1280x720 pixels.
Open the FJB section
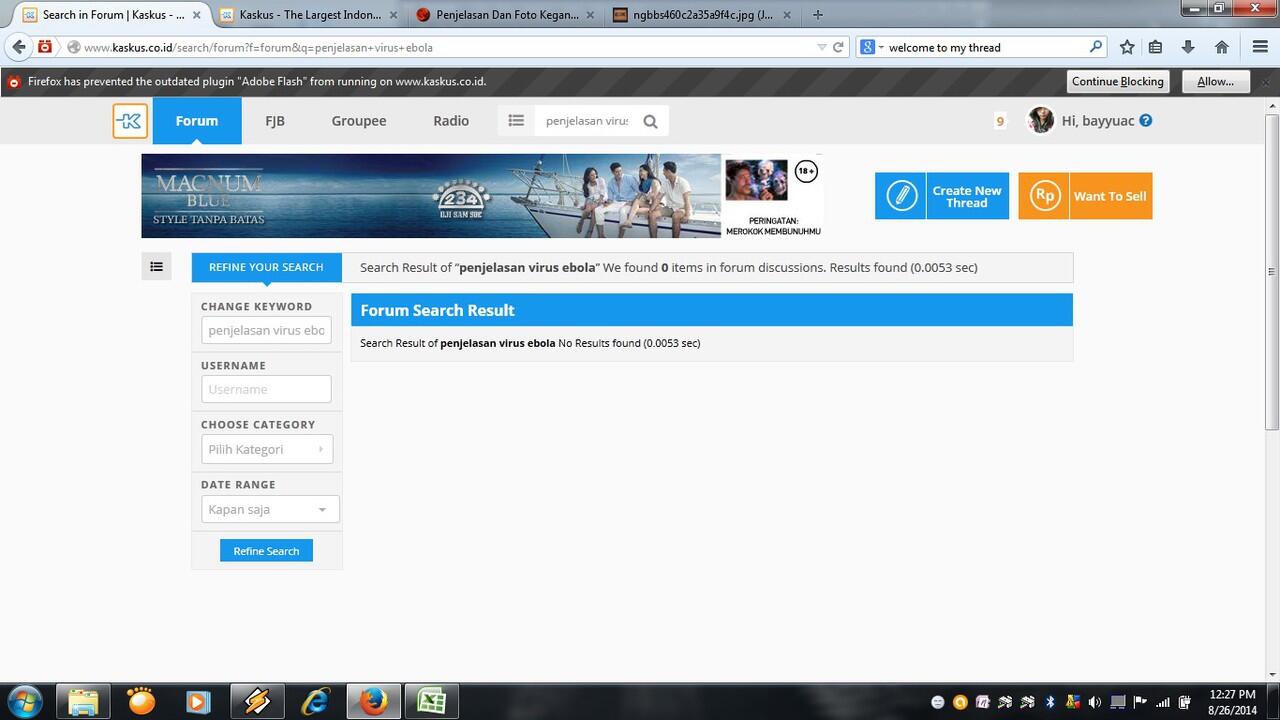click(x=275, y=121)
